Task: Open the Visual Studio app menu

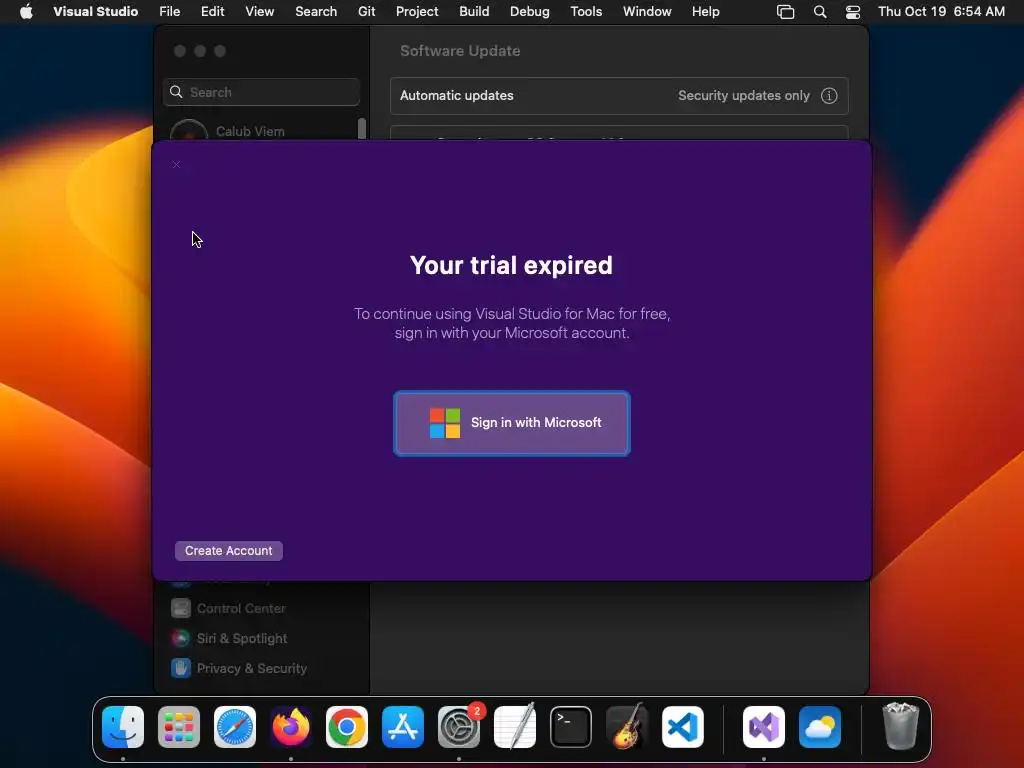Action: pyautogui.click(x=95, y=11)
